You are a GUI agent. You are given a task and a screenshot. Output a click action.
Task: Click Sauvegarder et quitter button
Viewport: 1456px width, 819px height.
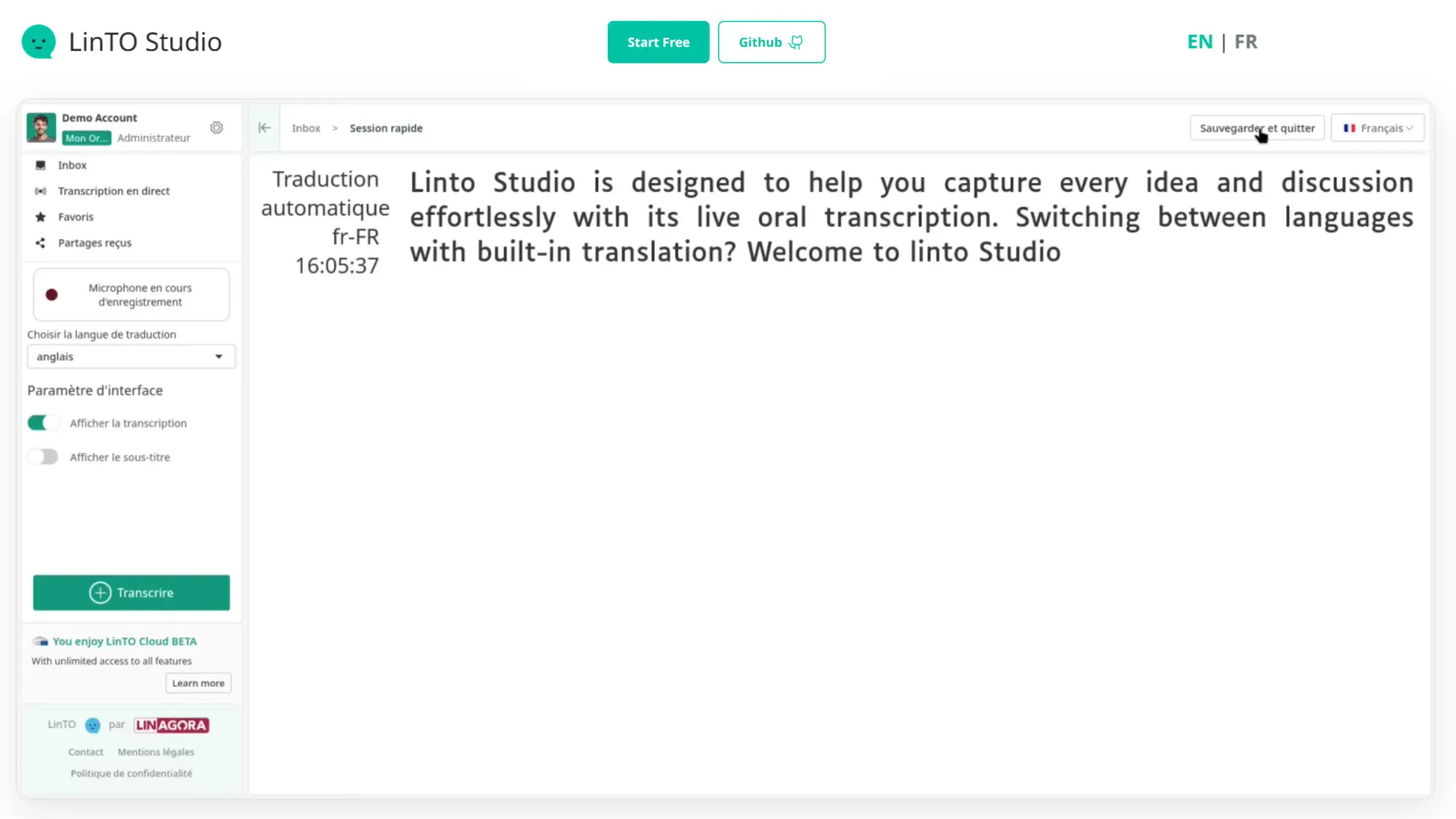click(x=1257, y=128)
